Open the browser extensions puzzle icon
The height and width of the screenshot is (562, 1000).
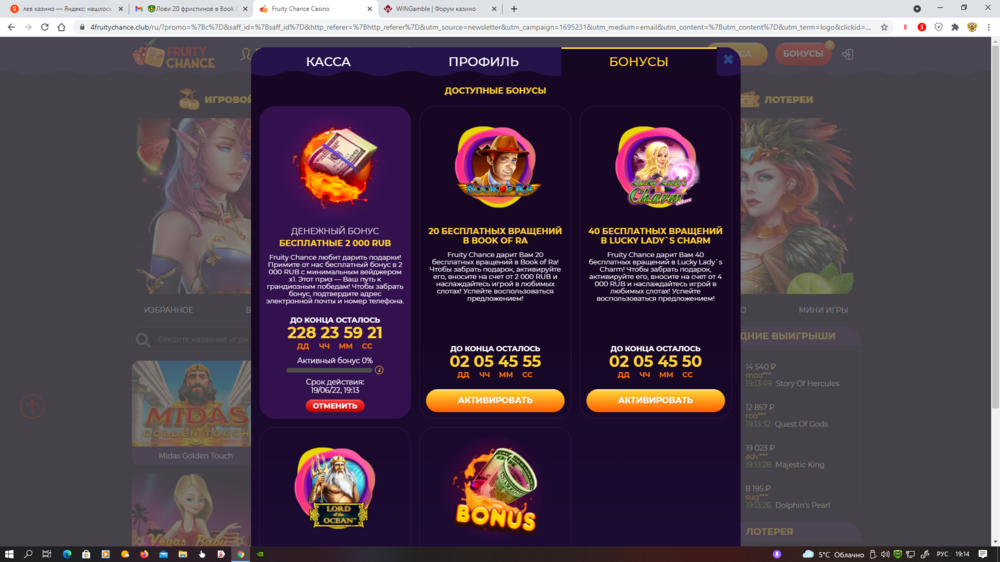[x=955, y=27]
